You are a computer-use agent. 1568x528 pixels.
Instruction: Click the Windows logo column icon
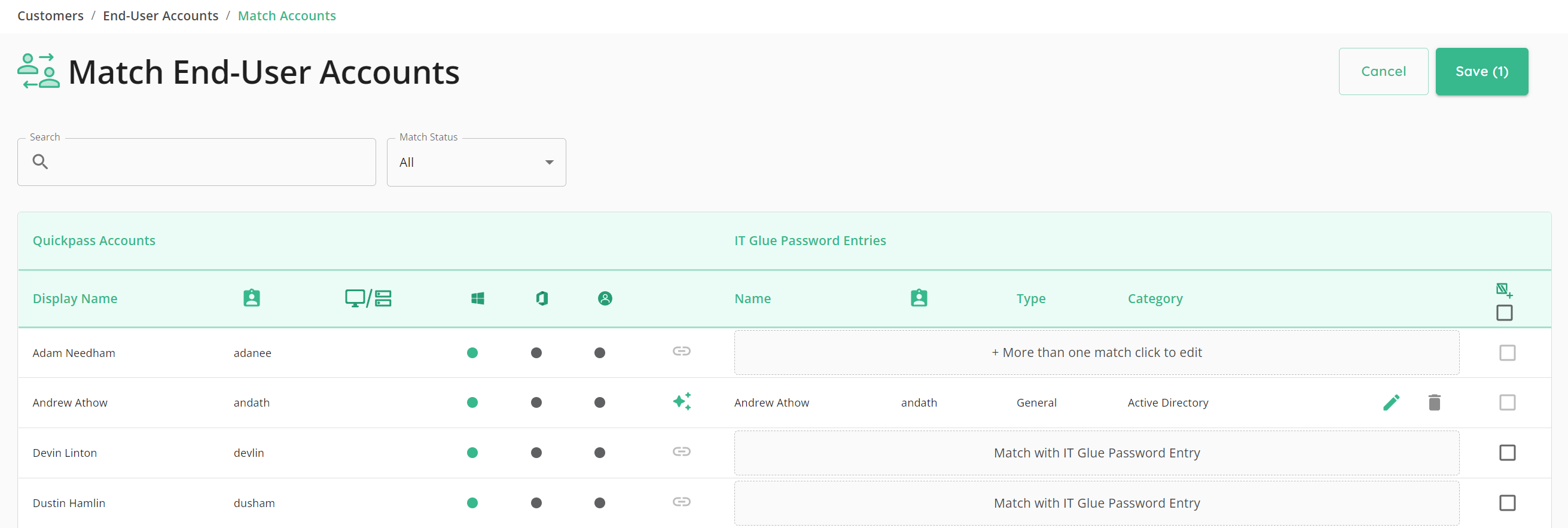click(478, 298)
